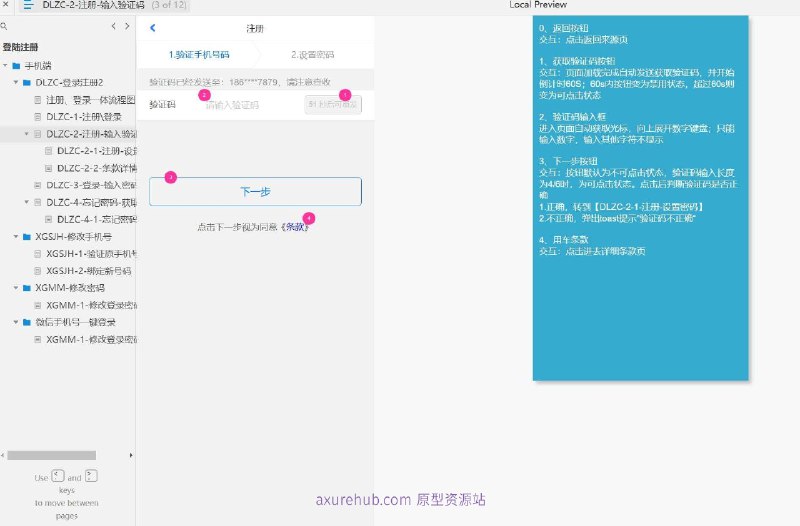Click the DLZC-登录注册2 folder icon
The width and height of the screenshot is (800, 526).
coord(27,83)
